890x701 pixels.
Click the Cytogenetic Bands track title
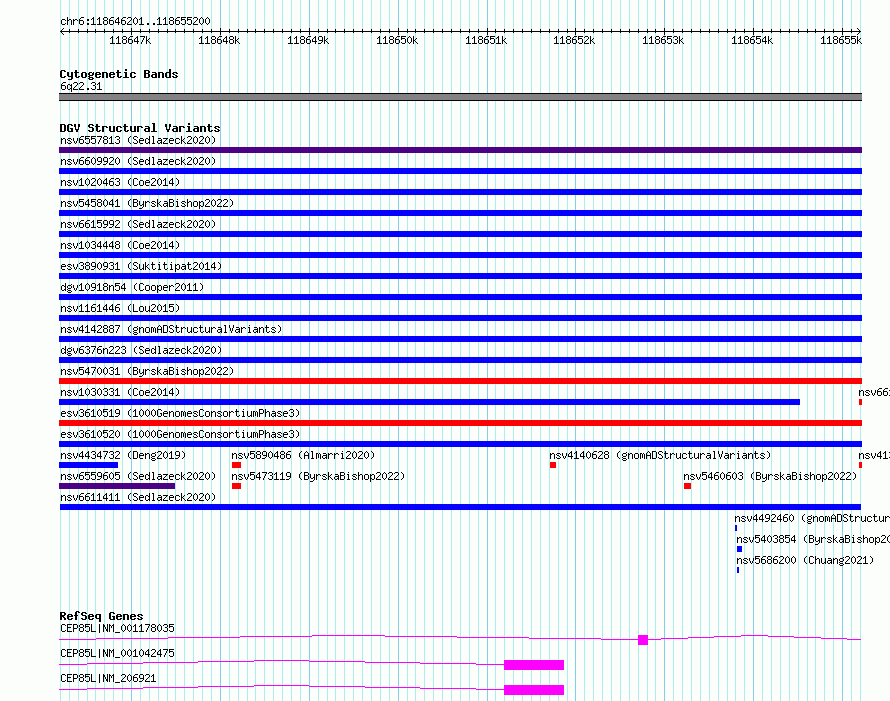coord(119,74)
